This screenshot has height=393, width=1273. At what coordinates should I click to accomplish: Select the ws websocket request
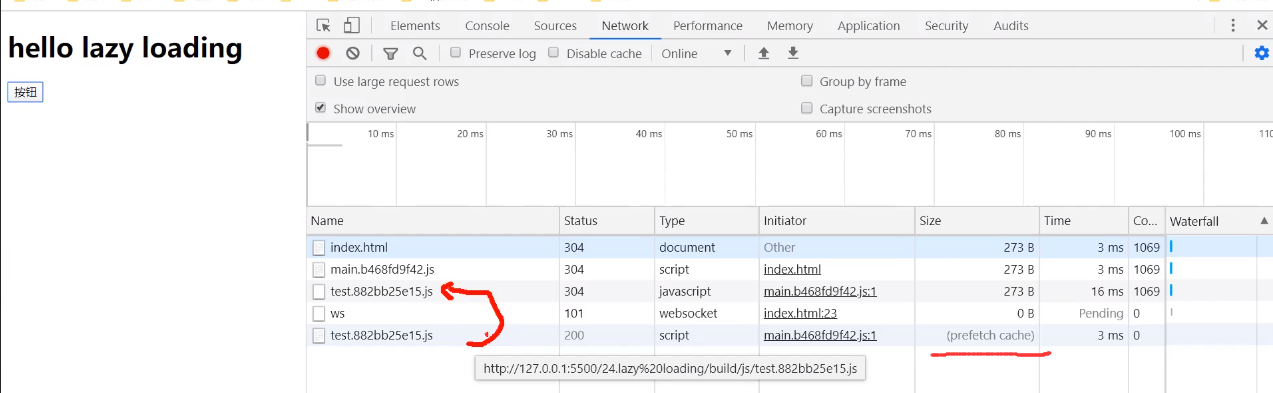click(790, 313)
